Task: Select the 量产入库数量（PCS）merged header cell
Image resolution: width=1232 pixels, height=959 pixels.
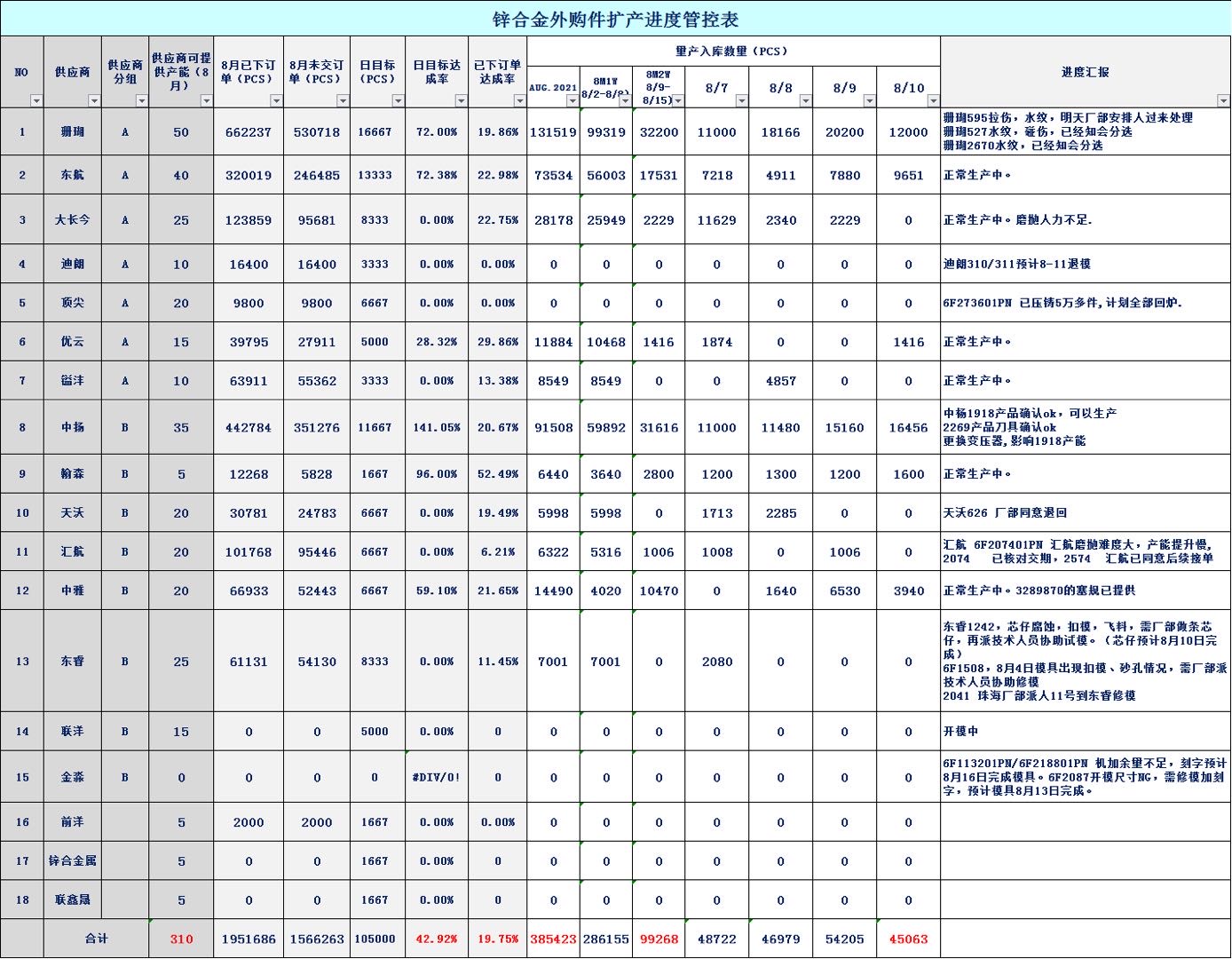Action: pos(732,52)
